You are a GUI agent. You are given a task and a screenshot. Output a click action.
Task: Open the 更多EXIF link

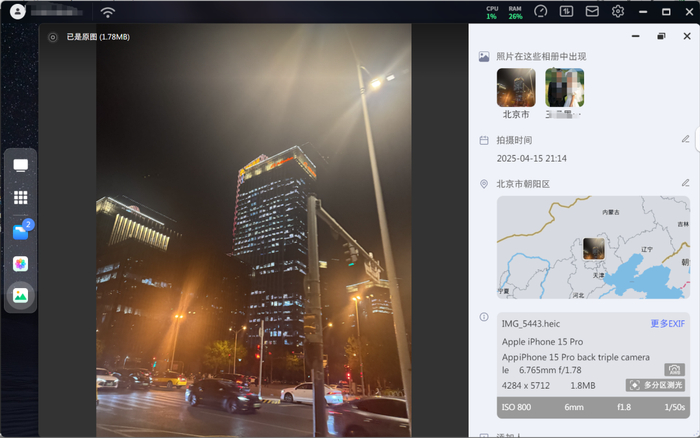(667, 324)
